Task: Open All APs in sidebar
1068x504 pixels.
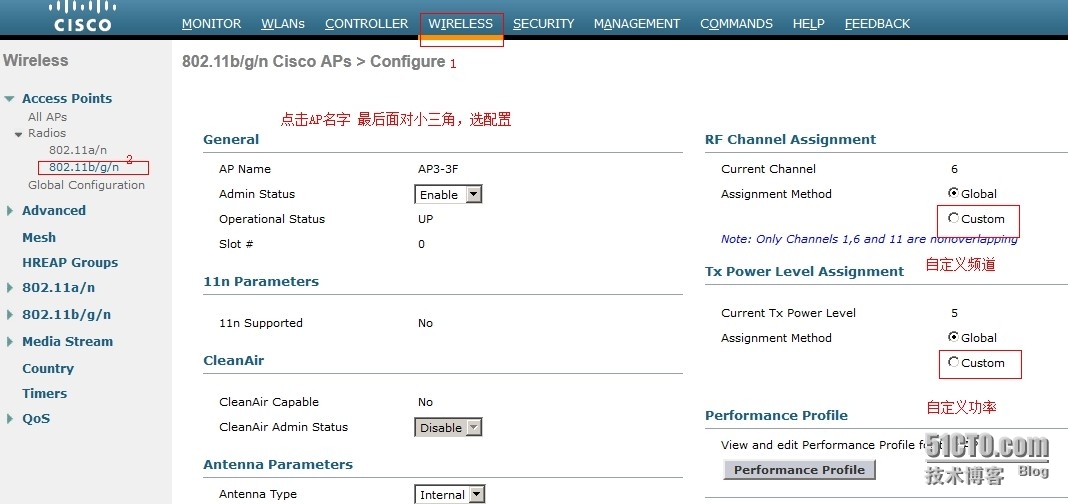Action: [x=48, y=117]
